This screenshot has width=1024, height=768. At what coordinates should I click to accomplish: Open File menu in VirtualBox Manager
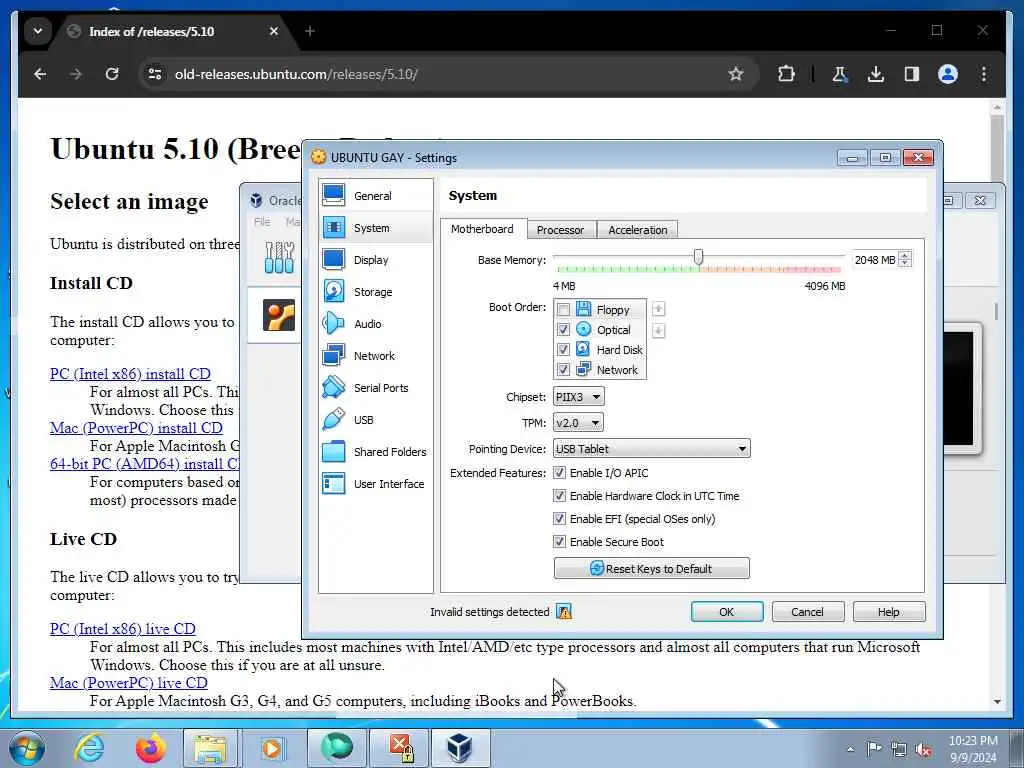(262, 222)
